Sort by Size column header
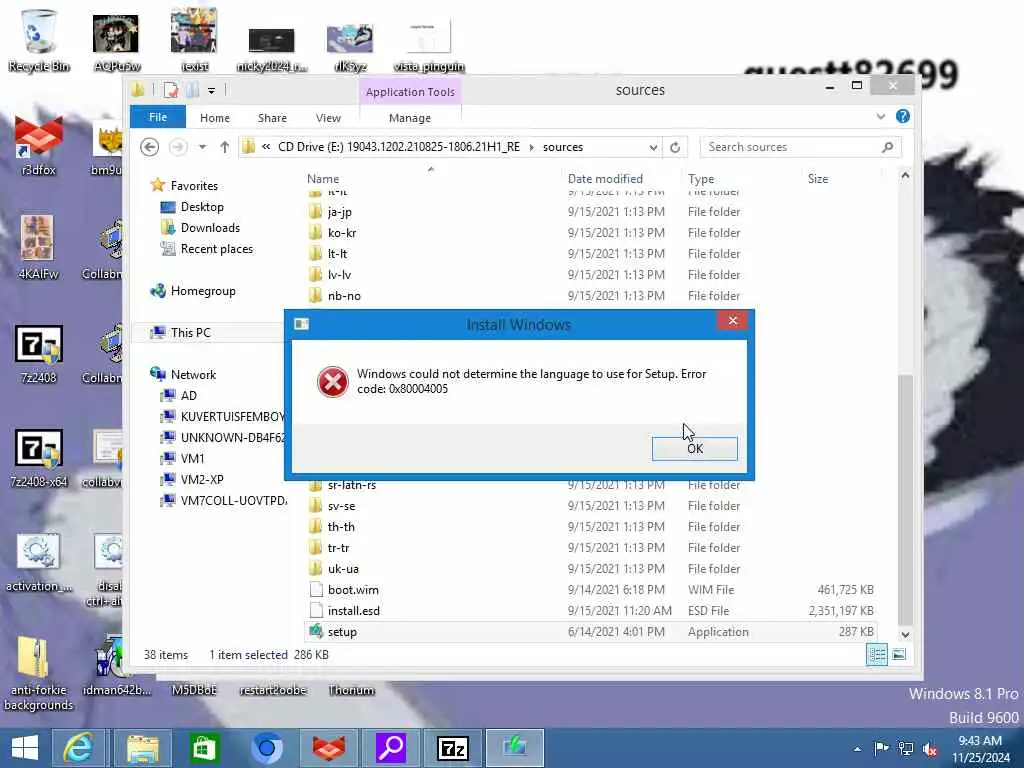Screen dimensions: 1024x768 pyautogui.click(x=818, y=179)
